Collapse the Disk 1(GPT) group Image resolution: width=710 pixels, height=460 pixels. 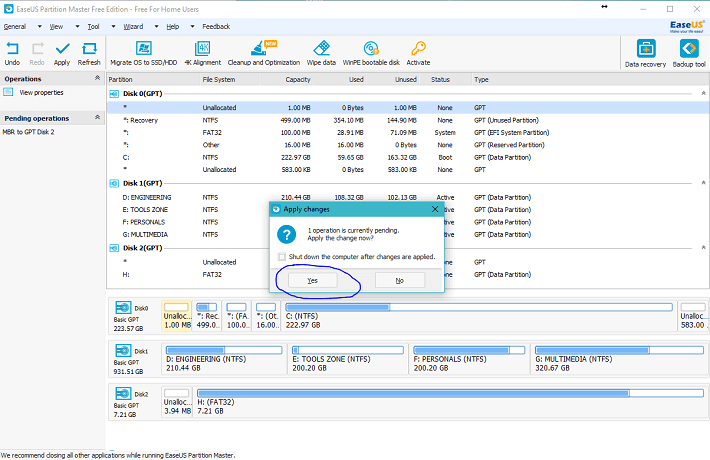click(x=703, y=183)
